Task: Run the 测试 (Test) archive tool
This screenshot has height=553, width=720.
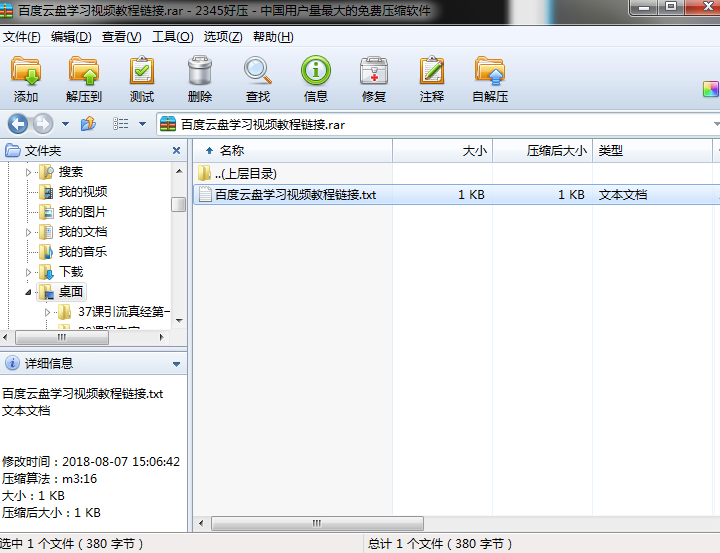Action: (x=142, y=79)
